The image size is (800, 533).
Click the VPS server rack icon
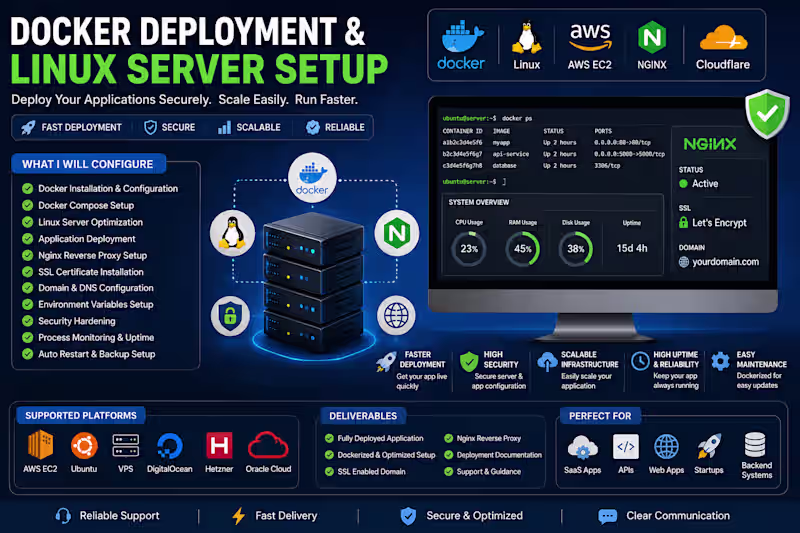pos(126,446)
